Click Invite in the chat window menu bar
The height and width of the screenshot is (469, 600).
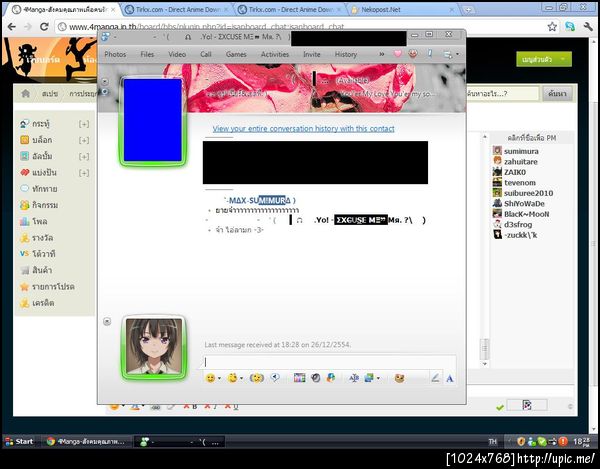tap(311, 54)
